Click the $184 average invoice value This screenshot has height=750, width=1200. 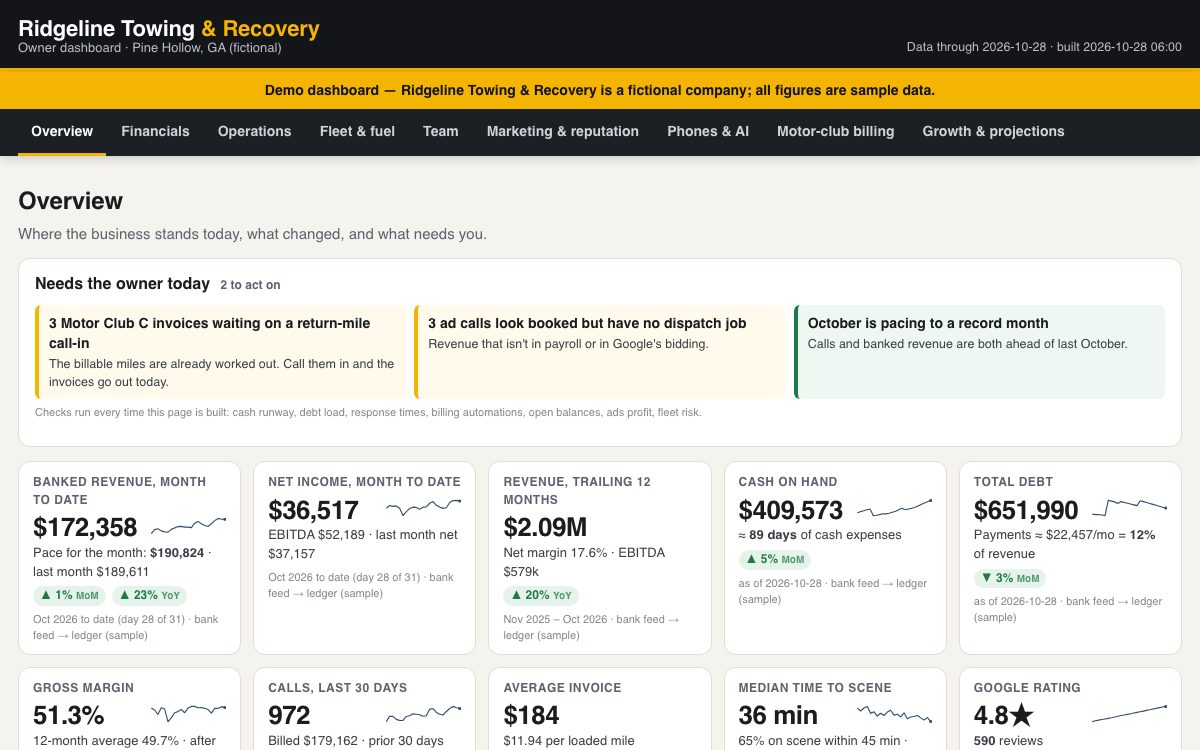pyautogui.click(x=532, y=715)
